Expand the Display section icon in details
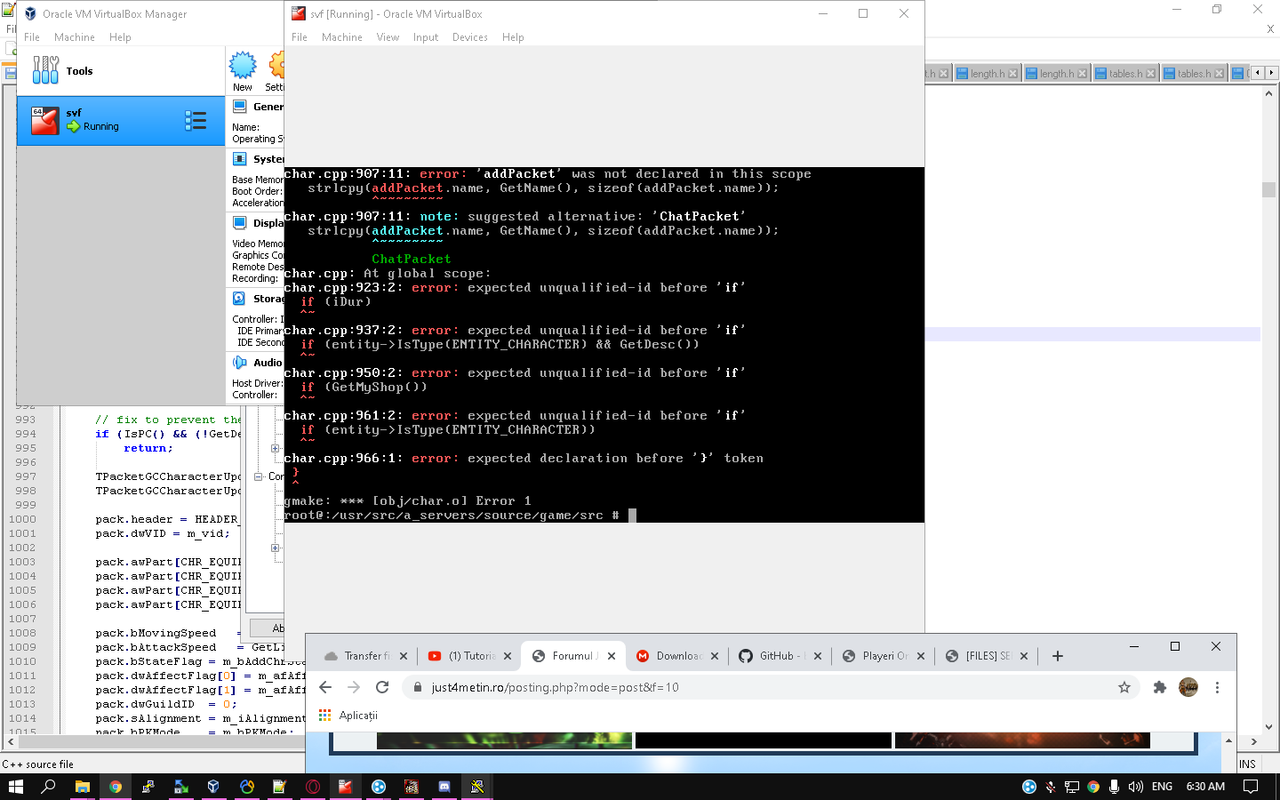The height and width of the screenshot is (800, 1280). 240,223
